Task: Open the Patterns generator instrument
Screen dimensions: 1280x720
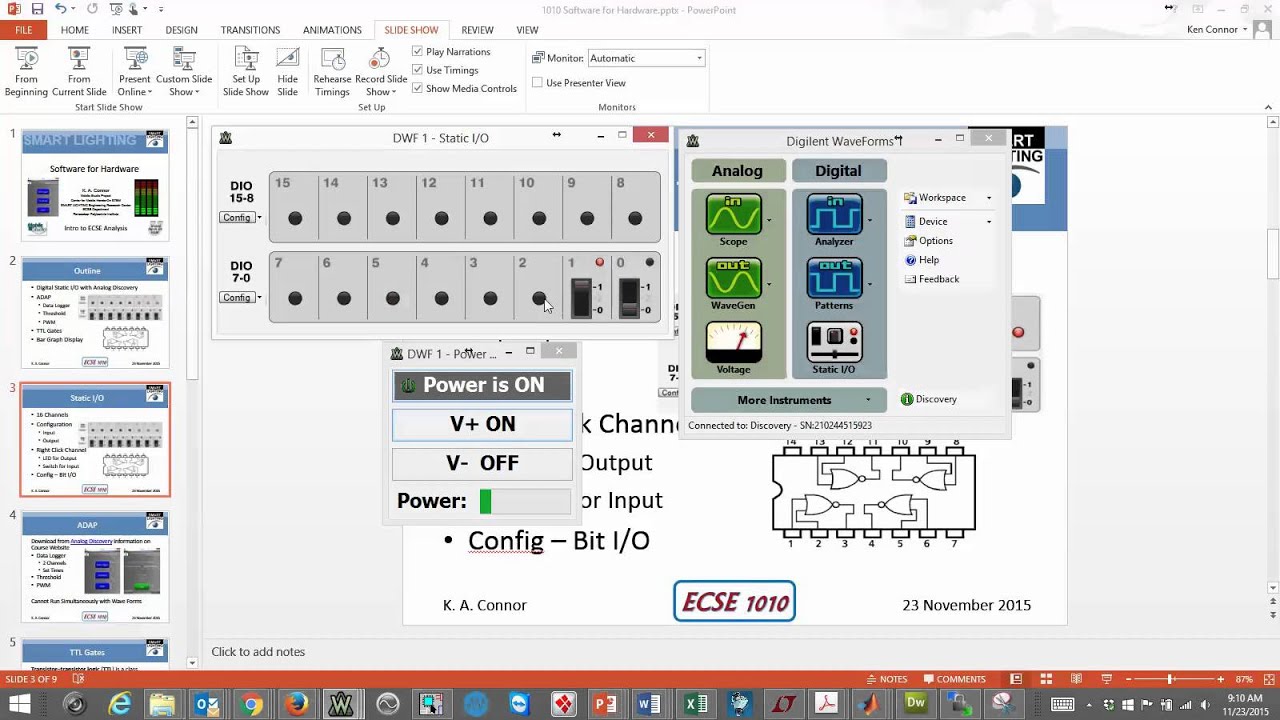Action: click(834, 285)
